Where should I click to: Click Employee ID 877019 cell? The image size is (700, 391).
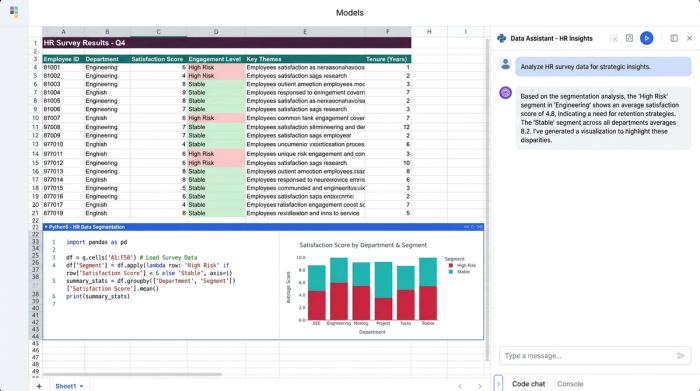(63, 213)
